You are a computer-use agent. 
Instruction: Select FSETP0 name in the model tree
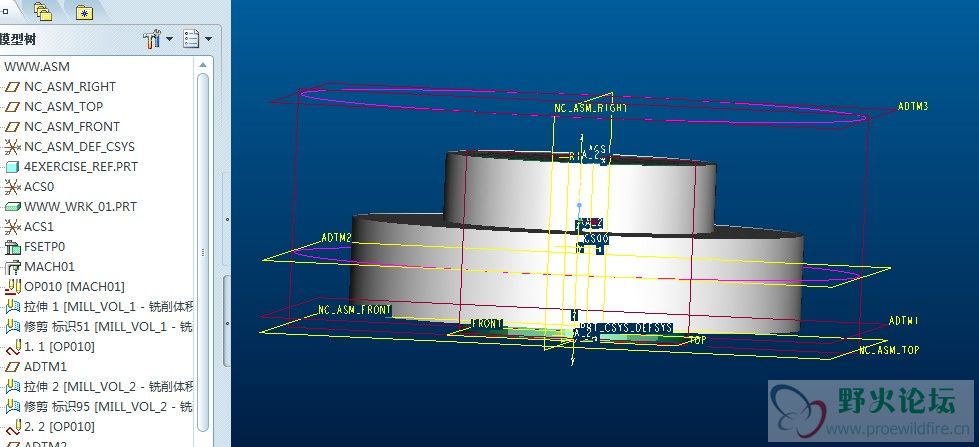(x=44, y=247)
